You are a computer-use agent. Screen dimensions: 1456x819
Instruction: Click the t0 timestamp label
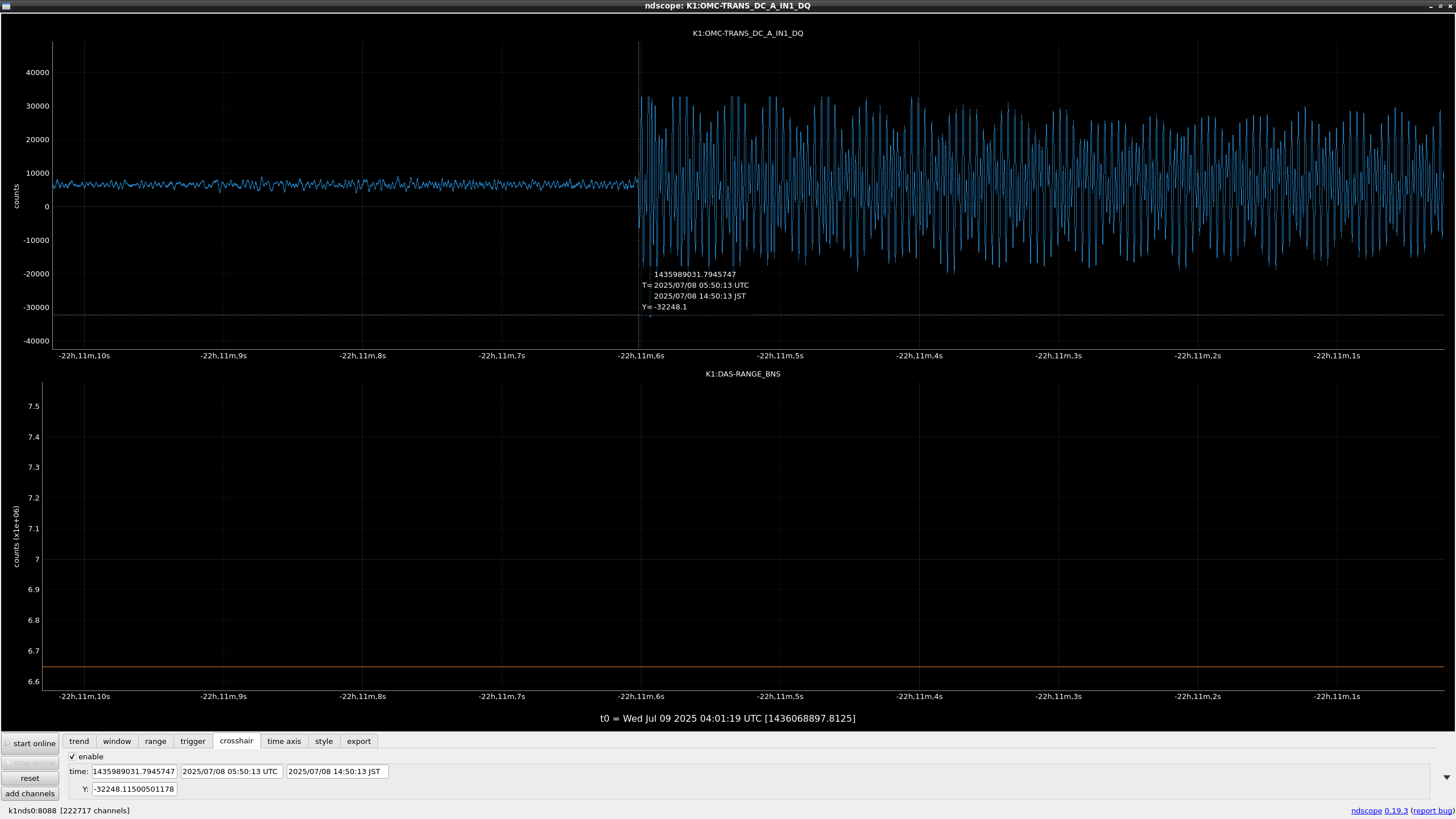tap(727, 719)
